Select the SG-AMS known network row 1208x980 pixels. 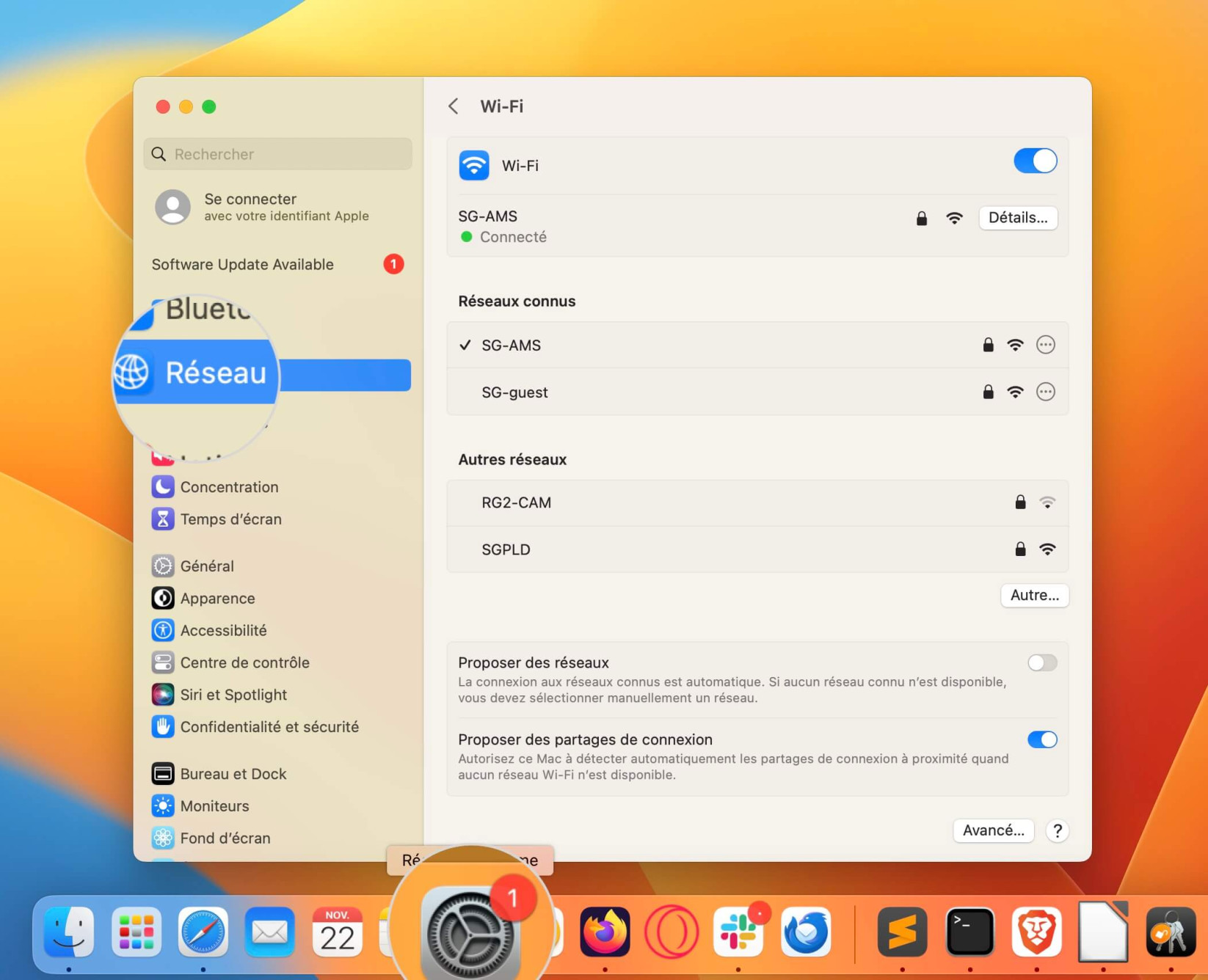757,345
